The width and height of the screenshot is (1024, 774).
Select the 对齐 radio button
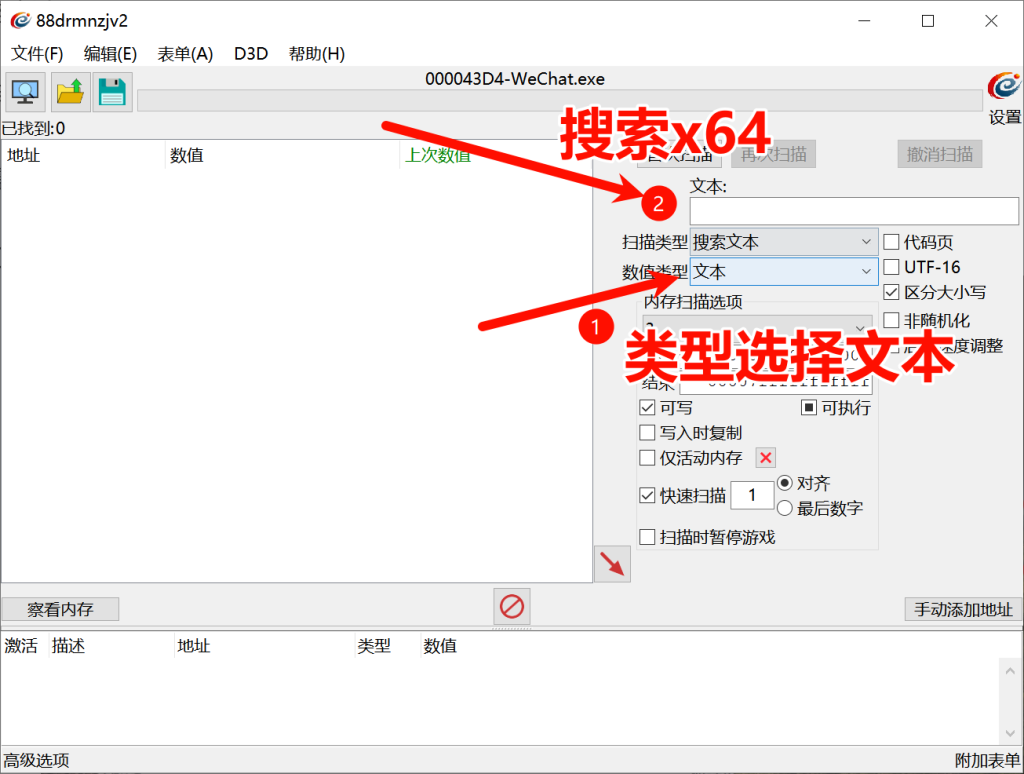tap(785, 483)
